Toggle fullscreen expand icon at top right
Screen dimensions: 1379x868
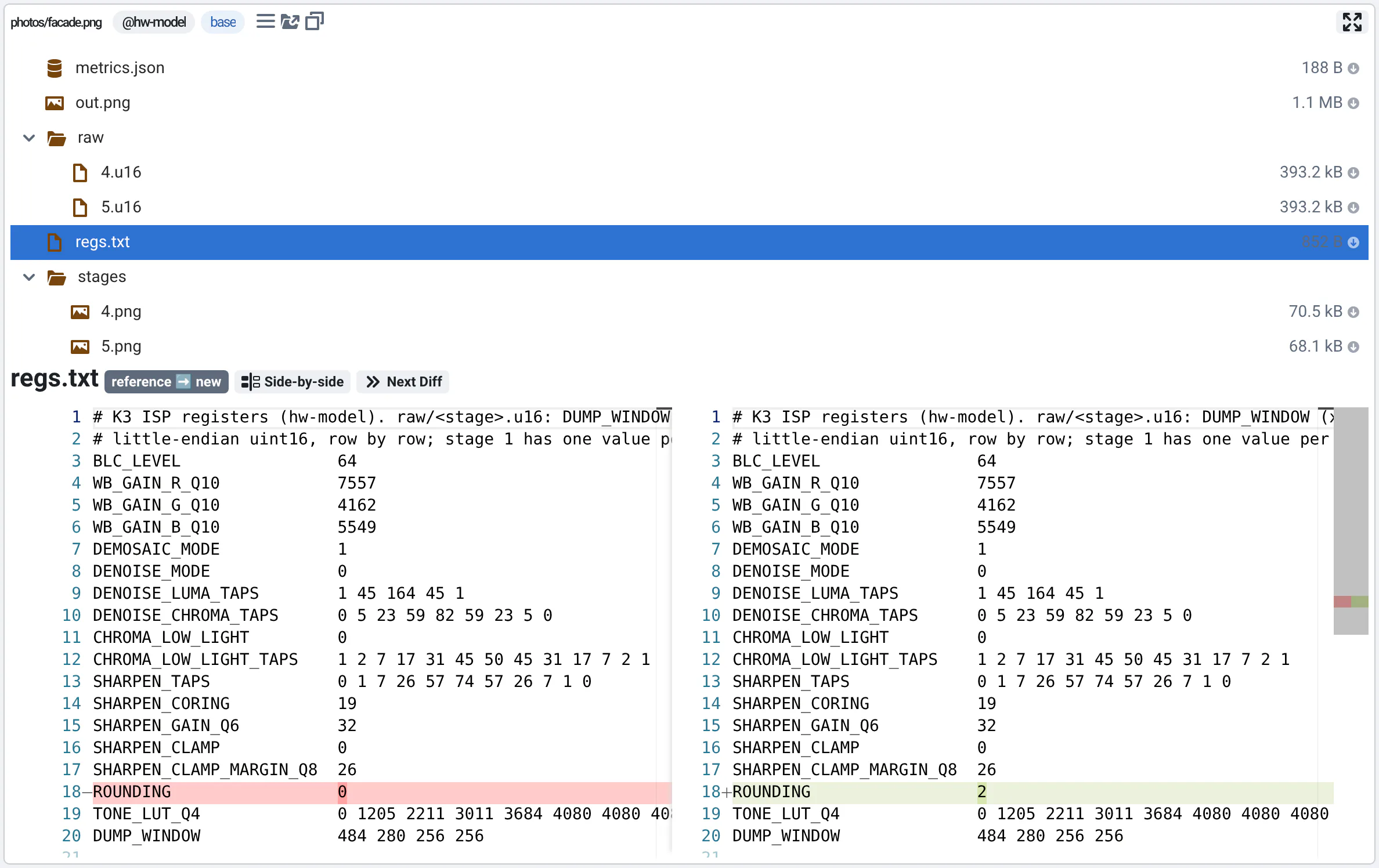tap(1352, 22)
